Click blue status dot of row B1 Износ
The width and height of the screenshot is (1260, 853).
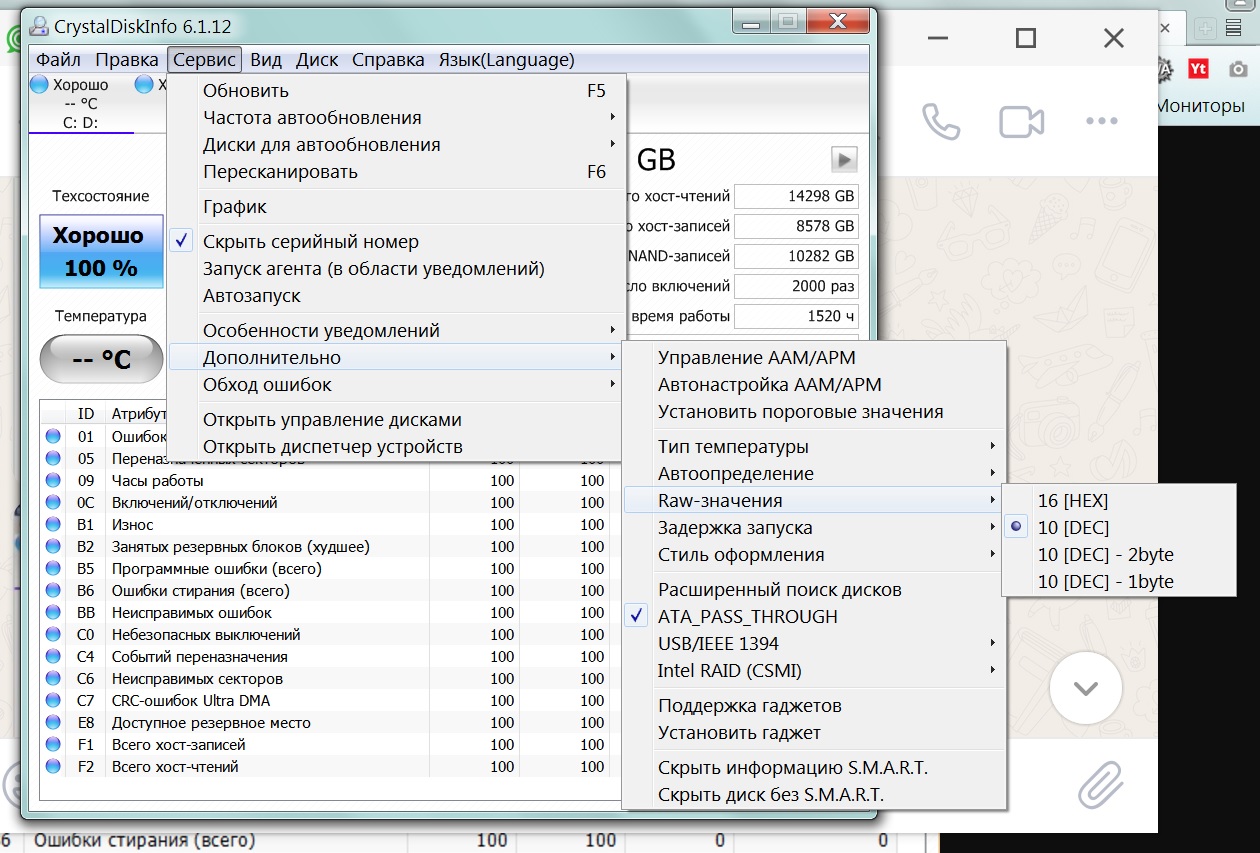click(x=52, y=525)
